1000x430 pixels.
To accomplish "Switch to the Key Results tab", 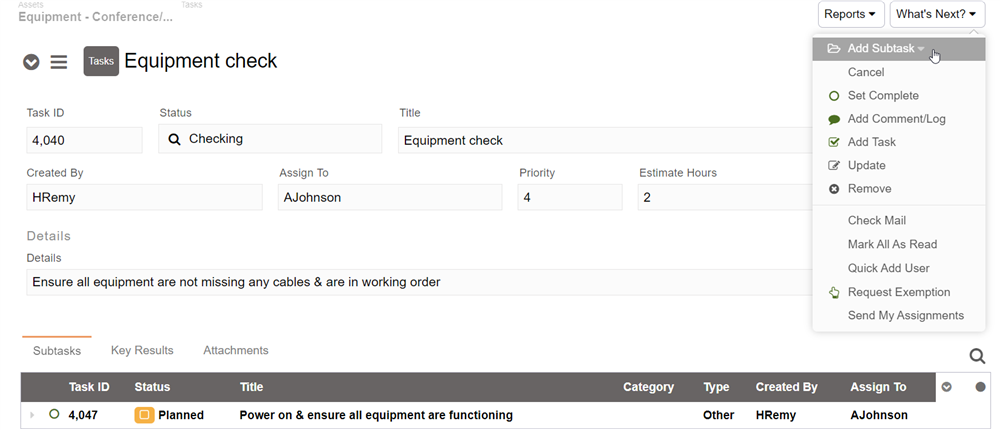I will (142, 351).
